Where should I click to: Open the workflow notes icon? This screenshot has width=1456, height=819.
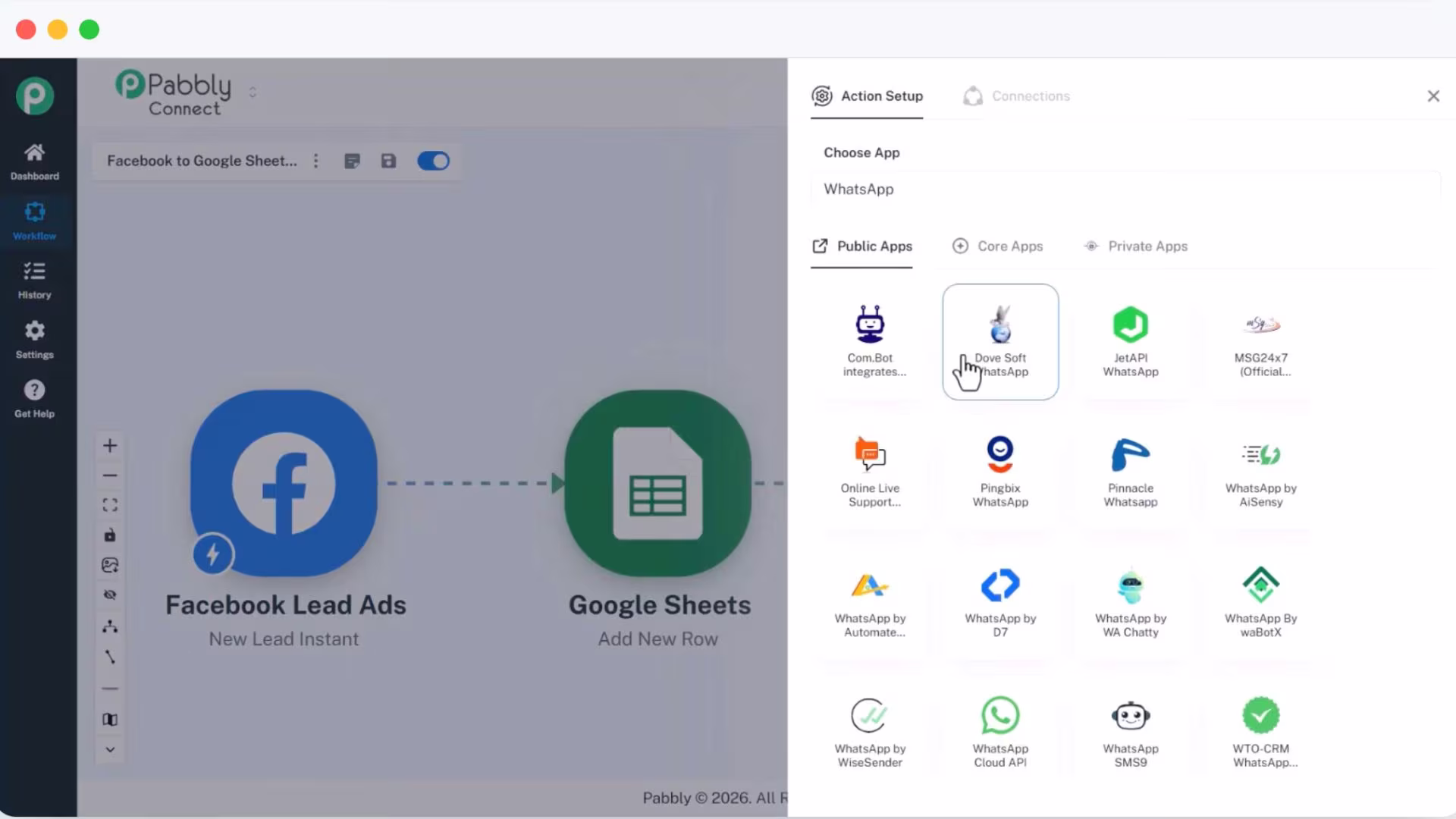pyautogui.click(x=352, y=161)
